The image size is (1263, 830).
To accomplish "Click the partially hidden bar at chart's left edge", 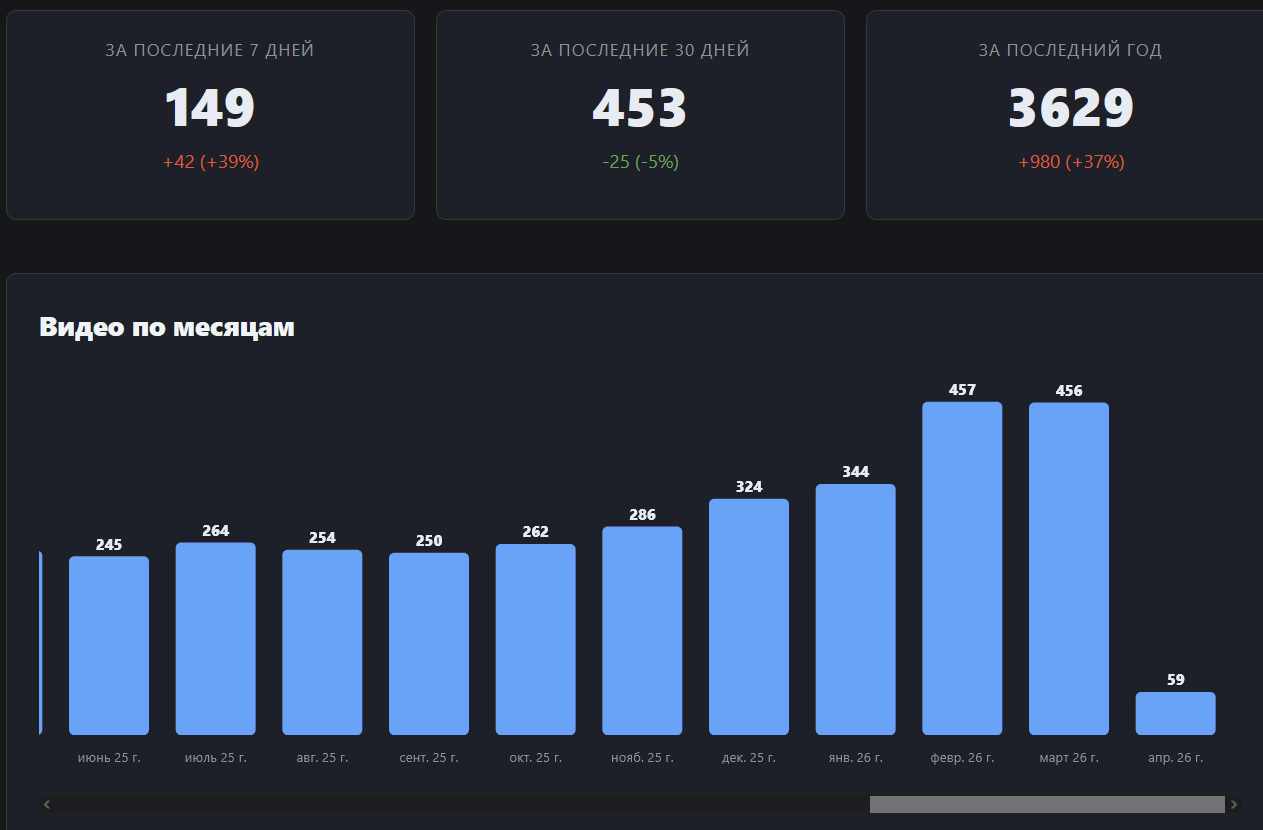I will (x=40, y=642).
